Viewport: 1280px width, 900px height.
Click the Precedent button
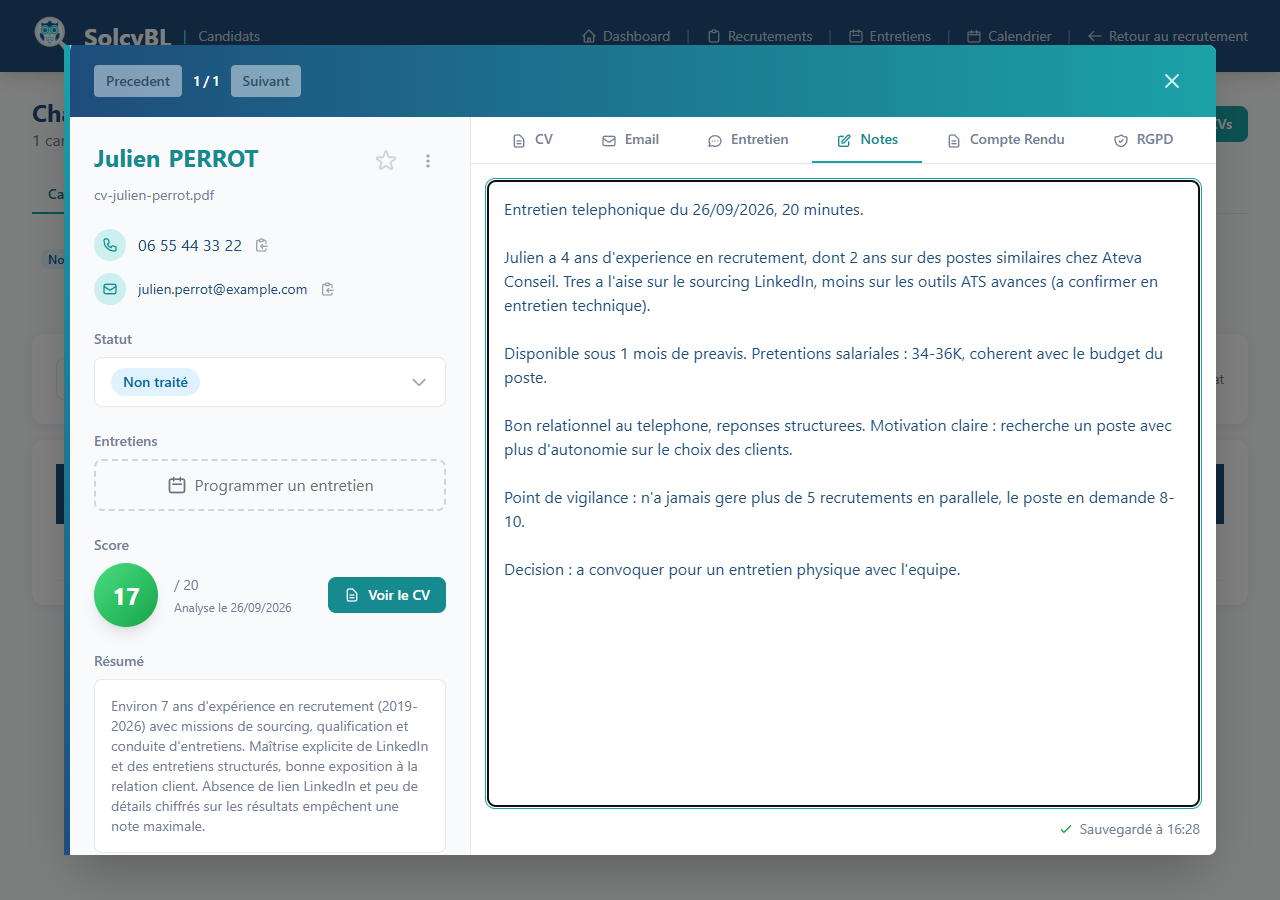[x=138, y=81]
